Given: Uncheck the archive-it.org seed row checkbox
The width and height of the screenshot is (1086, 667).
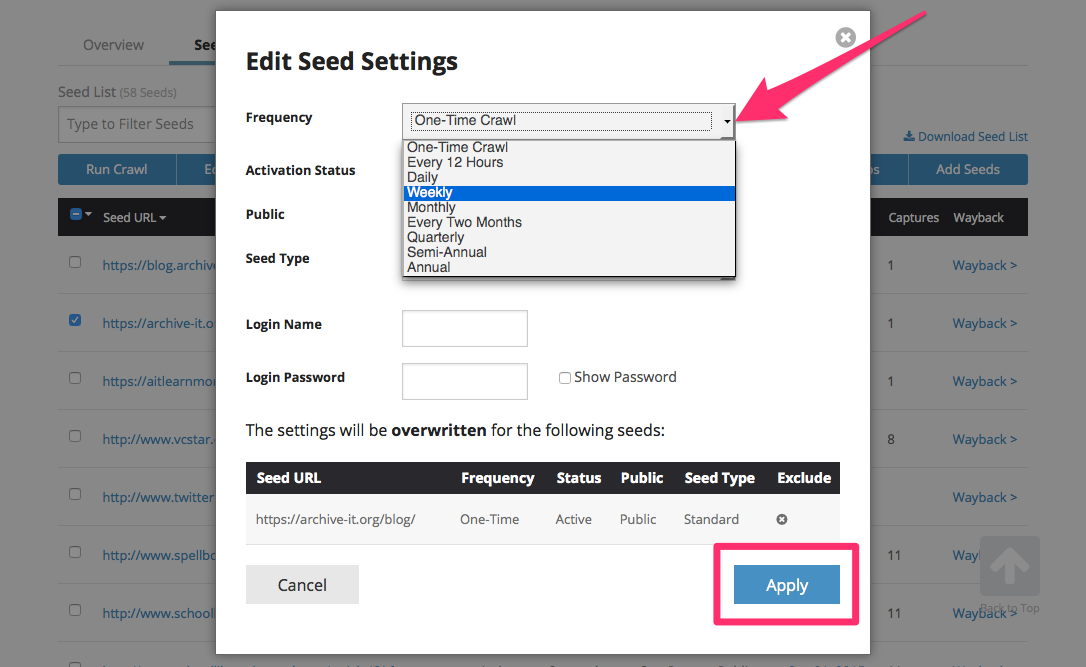Looking at the screenshot, I should [x=75, y=321].
